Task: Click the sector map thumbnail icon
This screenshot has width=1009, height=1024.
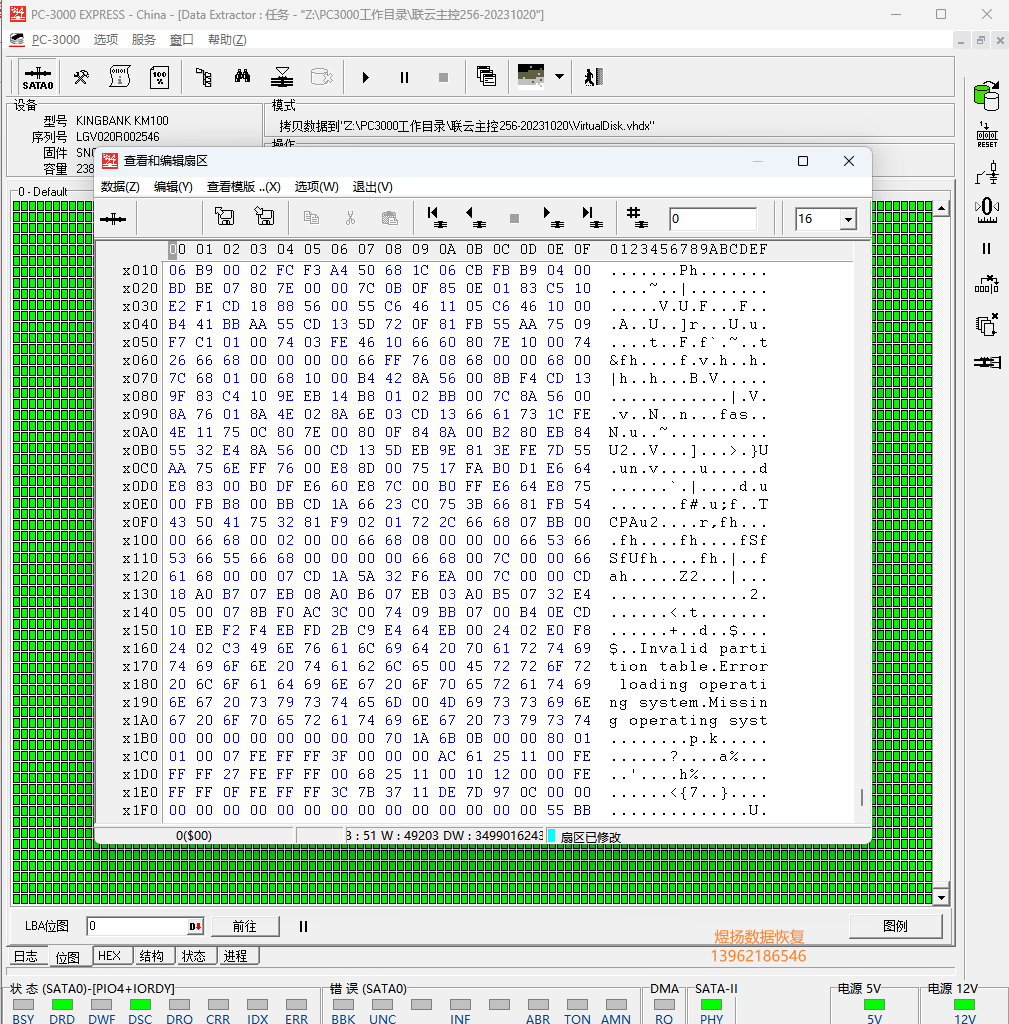Action: 530,76
